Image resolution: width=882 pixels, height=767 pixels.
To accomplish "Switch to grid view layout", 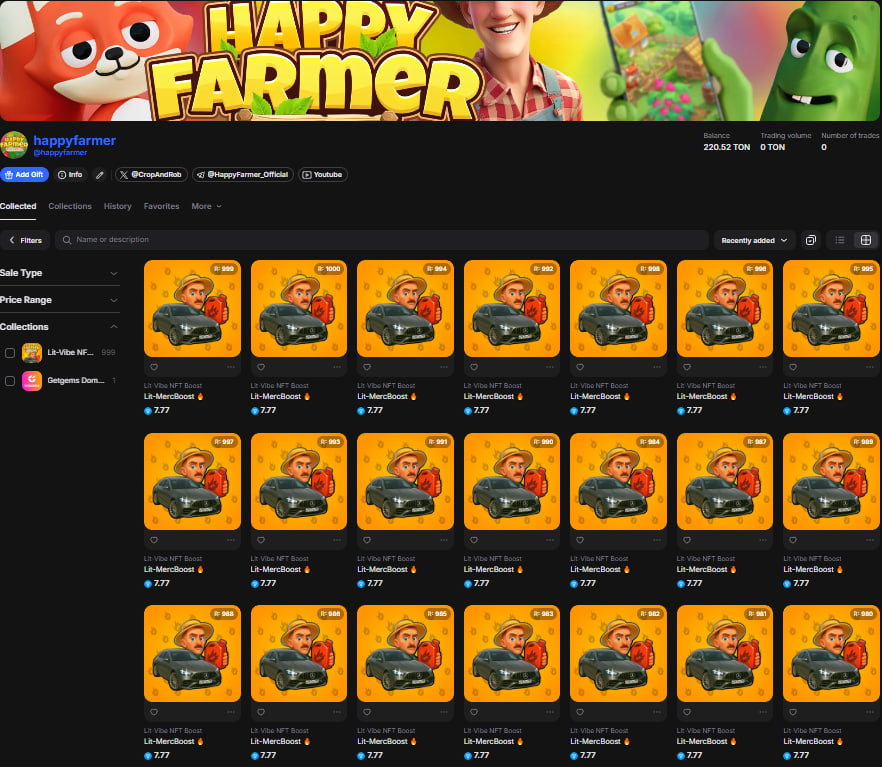I will (866, 240).
